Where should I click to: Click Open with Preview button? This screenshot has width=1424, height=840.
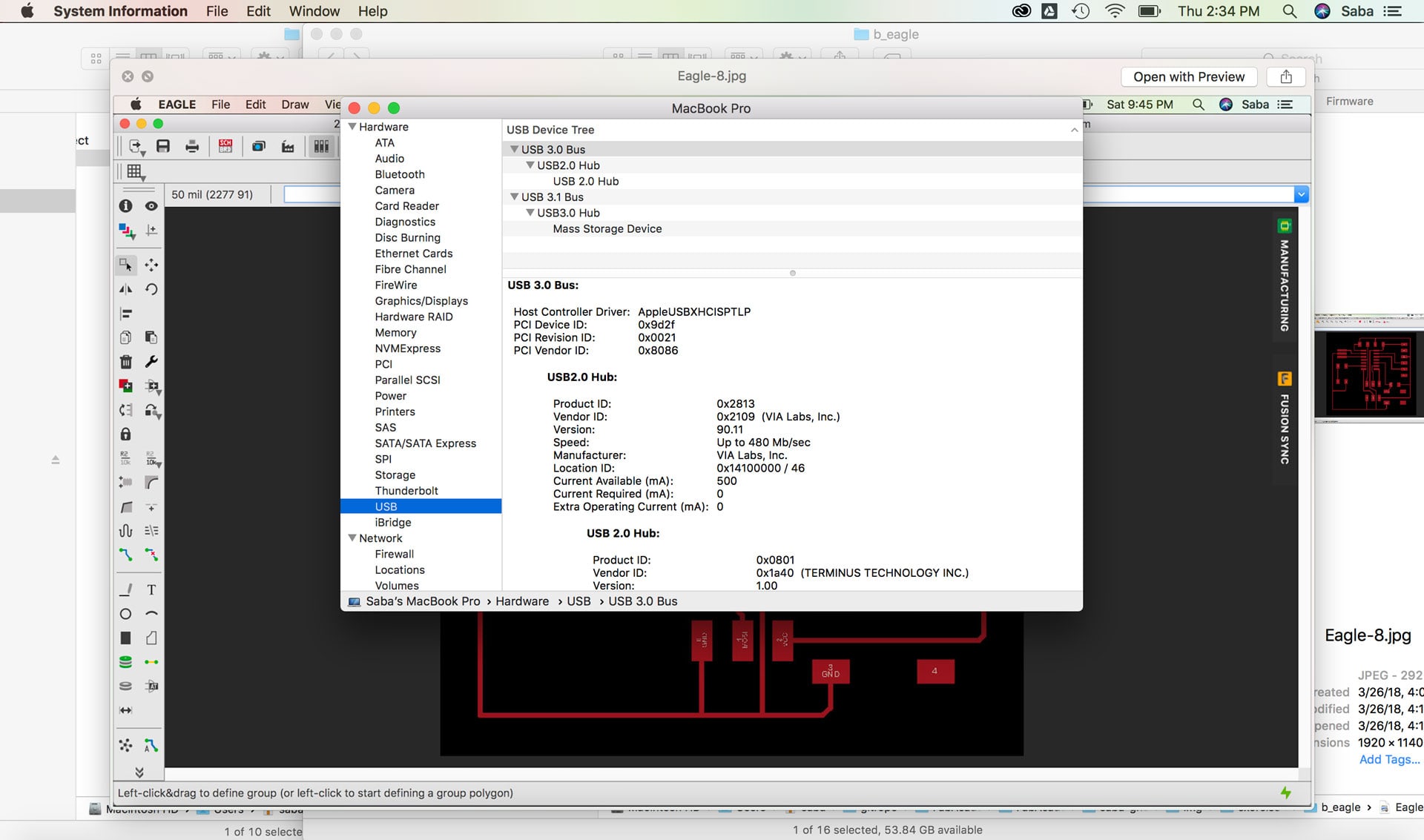tap(1189, 76)
